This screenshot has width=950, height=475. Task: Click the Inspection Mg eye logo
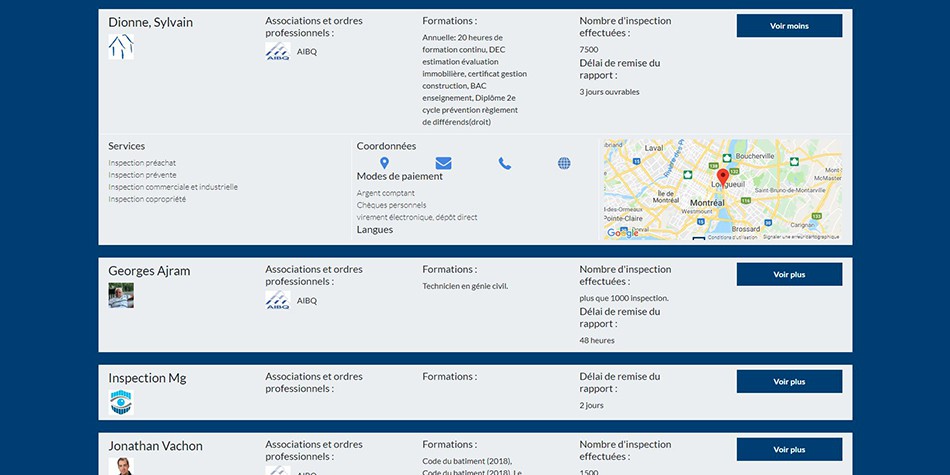[x=121, y=402]
